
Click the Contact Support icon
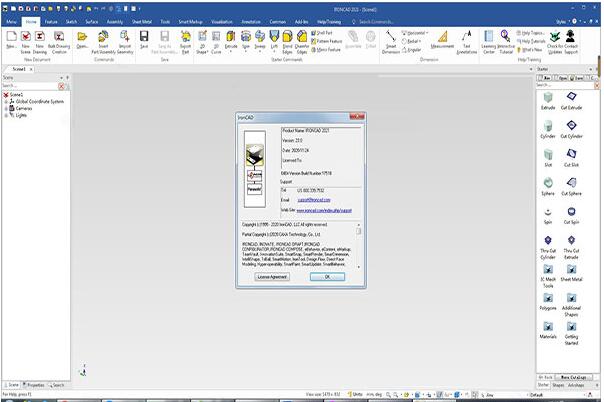(x=570, y=37)
